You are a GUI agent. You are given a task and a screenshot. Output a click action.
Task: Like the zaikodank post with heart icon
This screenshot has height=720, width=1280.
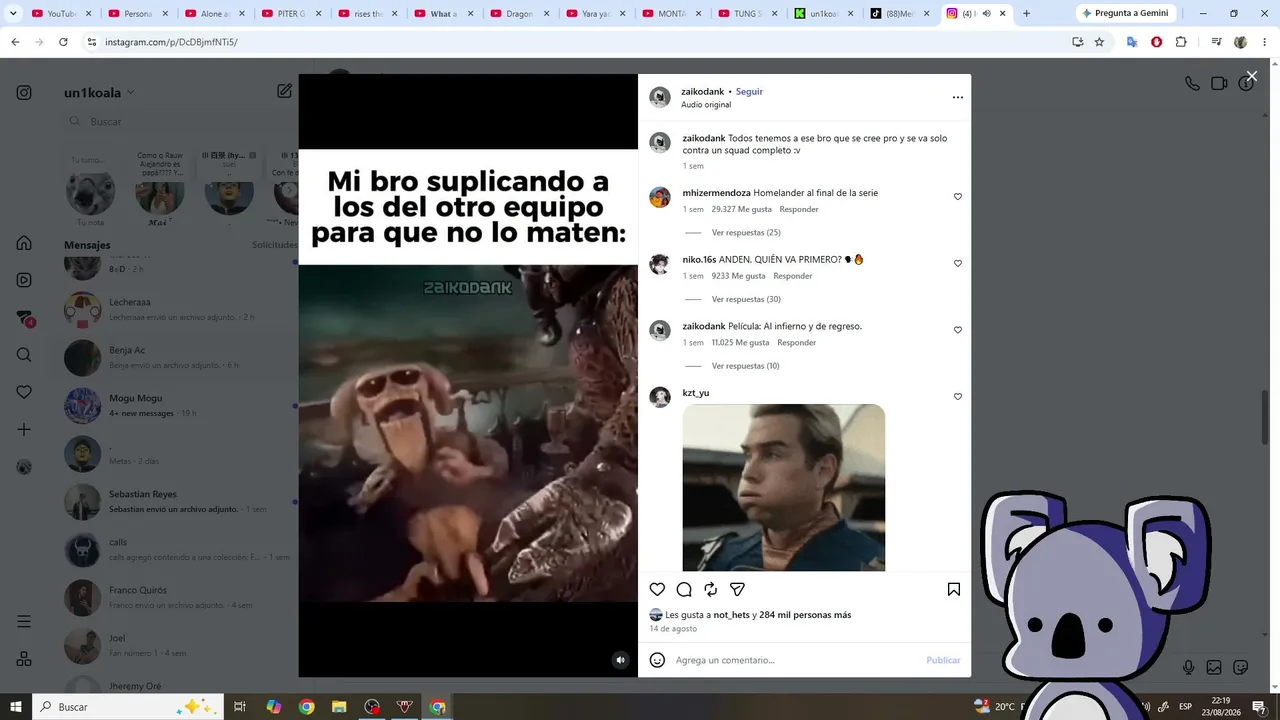coord(657,590)
